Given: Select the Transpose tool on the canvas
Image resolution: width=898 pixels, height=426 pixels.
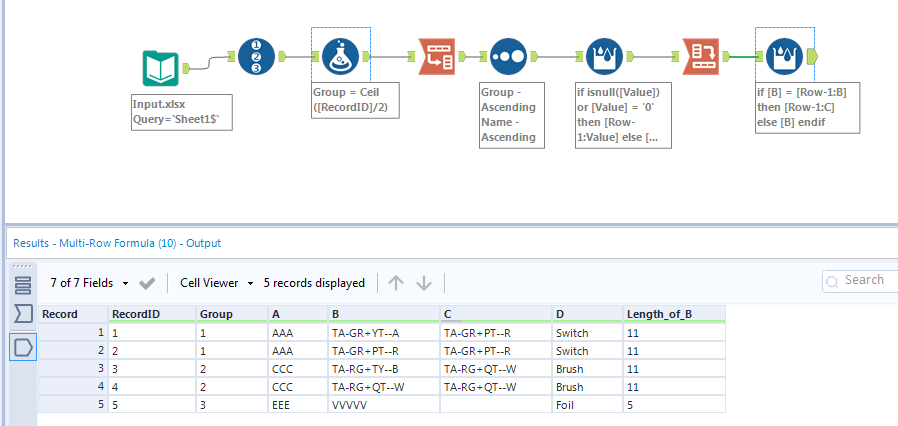Looking at the screenshot, I should pyautogui.click(x=435, y=57).
